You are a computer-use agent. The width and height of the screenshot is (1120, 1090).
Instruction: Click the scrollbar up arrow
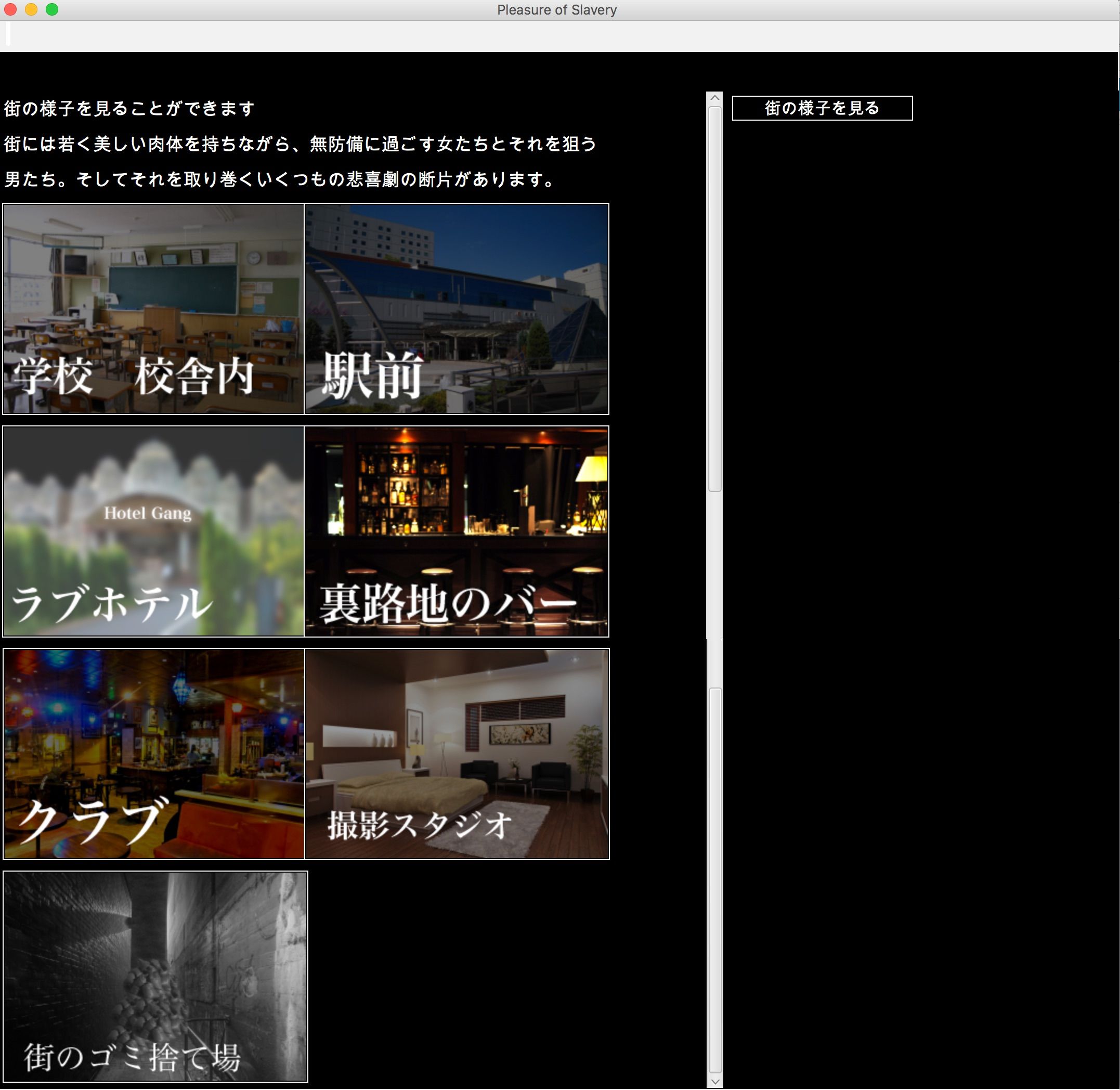coord(714,98)
